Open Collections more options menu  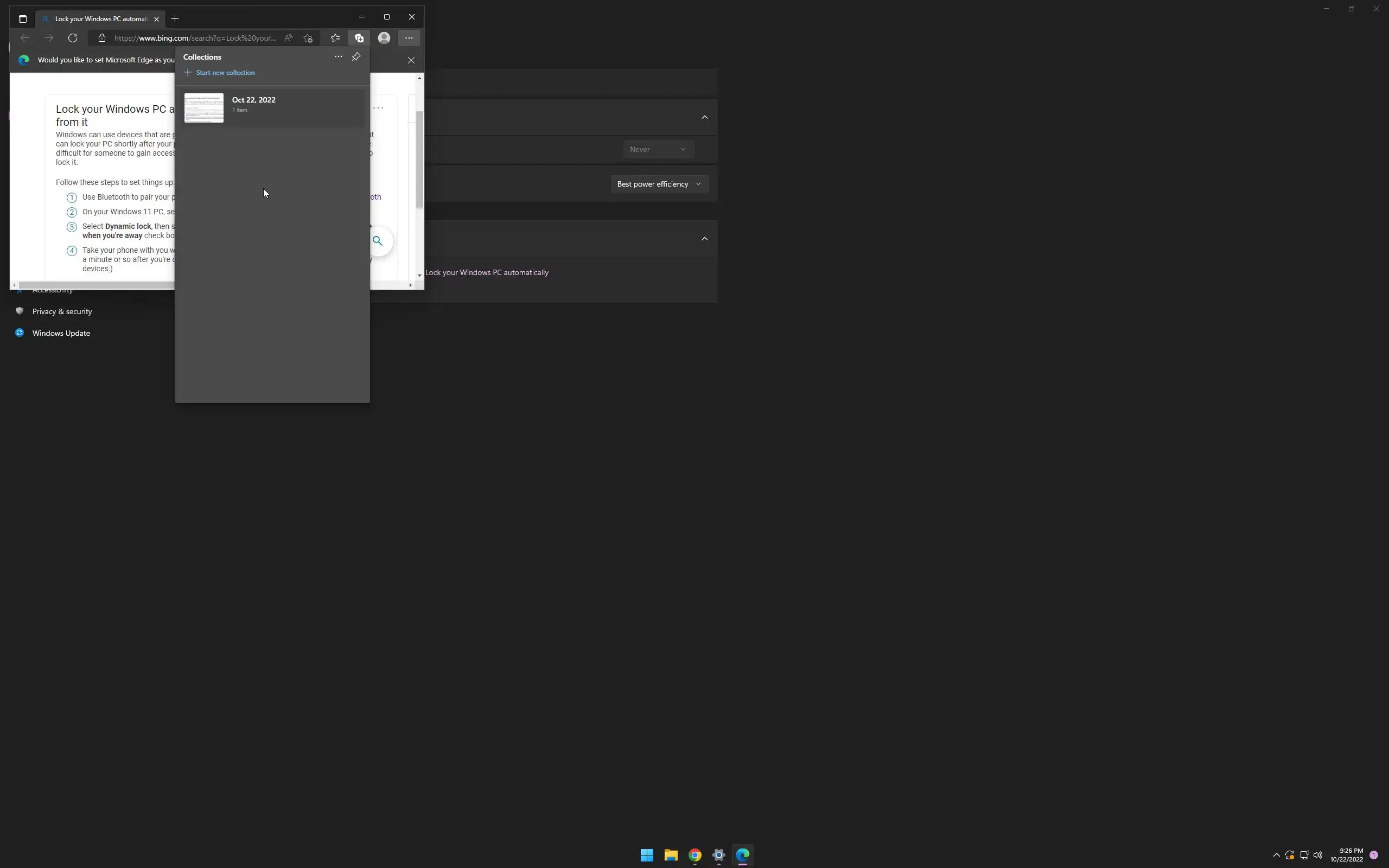click(338, 56)
